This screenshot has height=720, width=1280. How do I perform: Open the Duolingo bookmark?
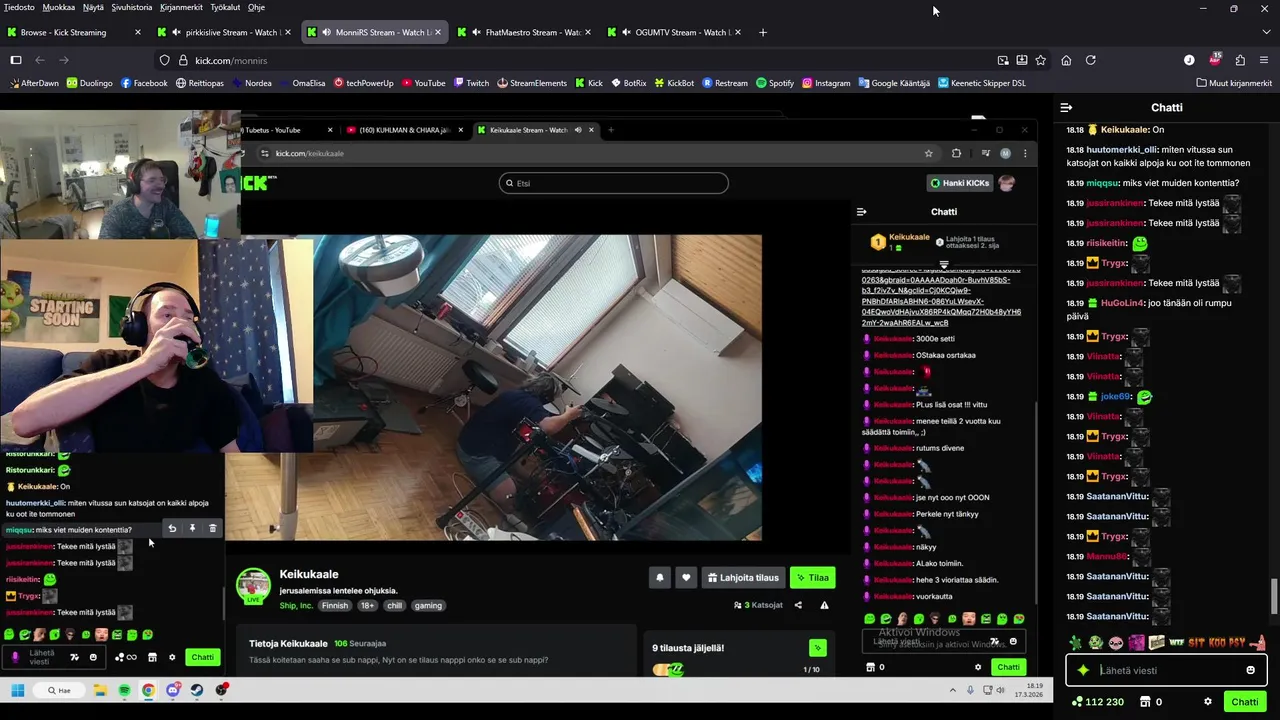(x=90, y=83)
